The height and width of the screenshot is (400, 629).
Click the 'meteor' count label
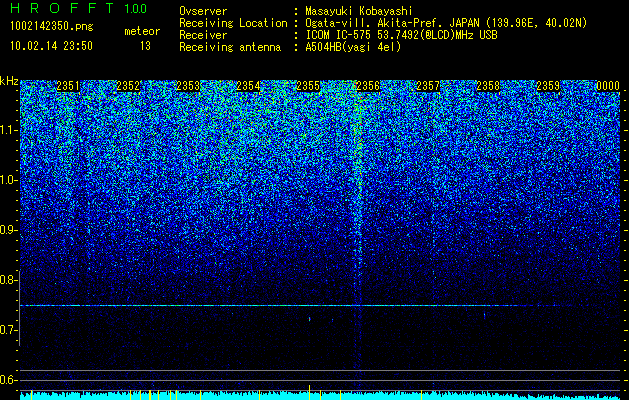pos(142,31)
